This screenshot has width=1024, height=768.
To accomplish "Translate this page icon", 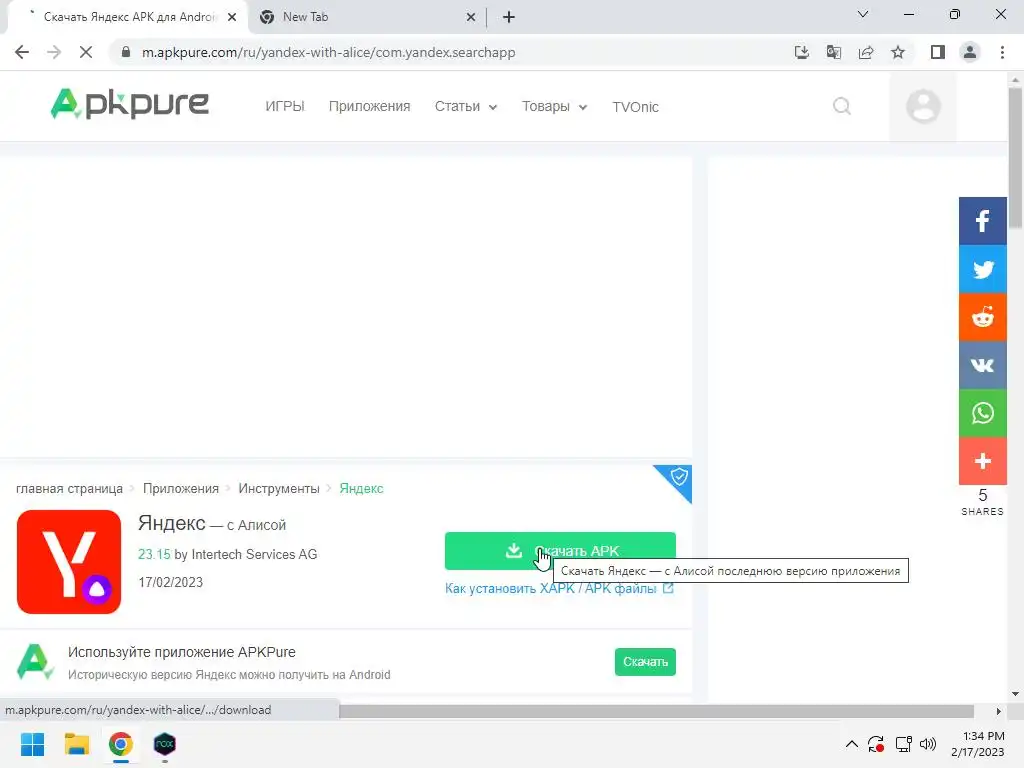I will coord(833,52).
